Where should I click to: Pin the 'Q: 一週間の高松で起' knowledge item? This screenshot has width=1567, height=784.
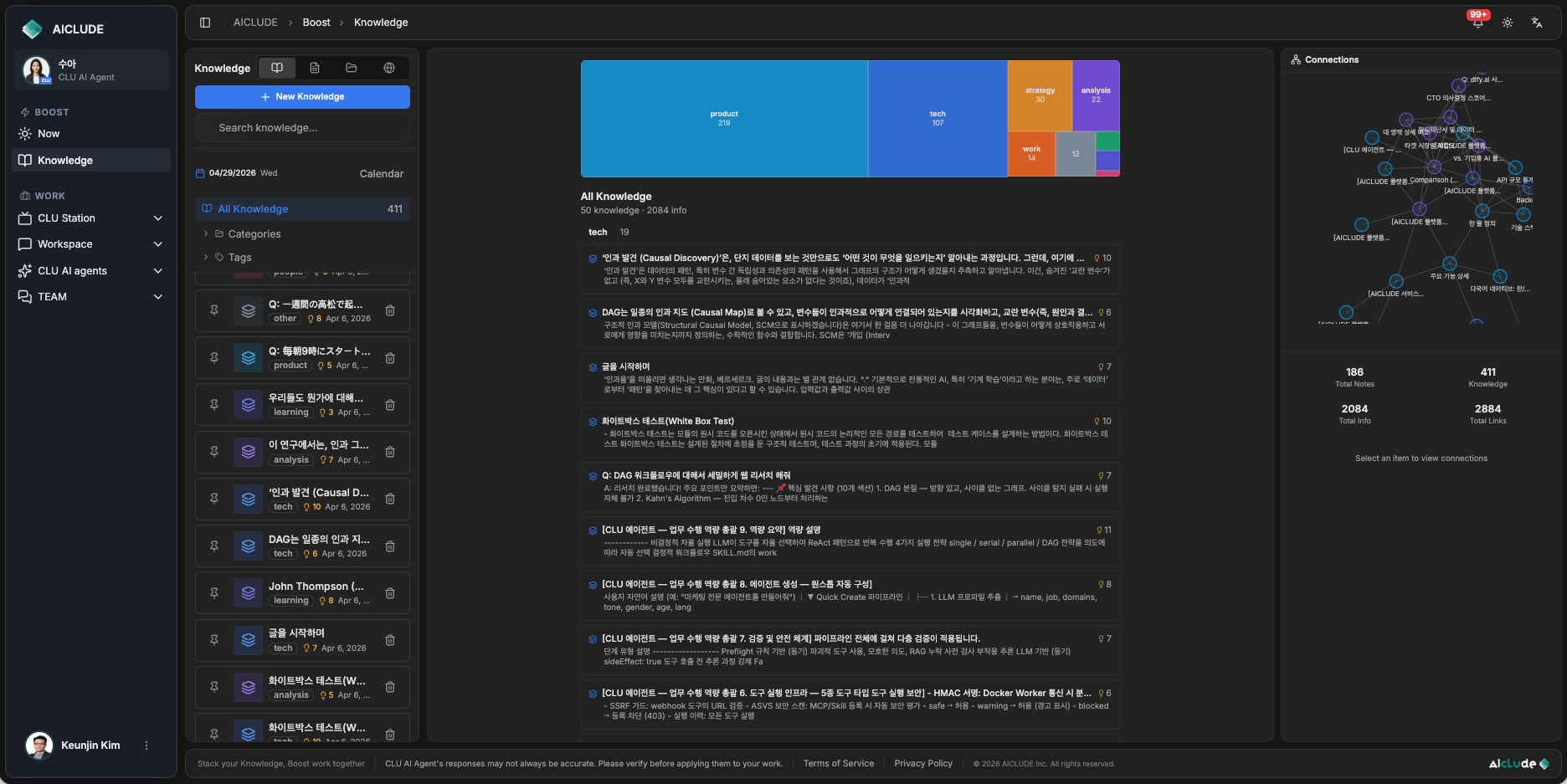214,310
